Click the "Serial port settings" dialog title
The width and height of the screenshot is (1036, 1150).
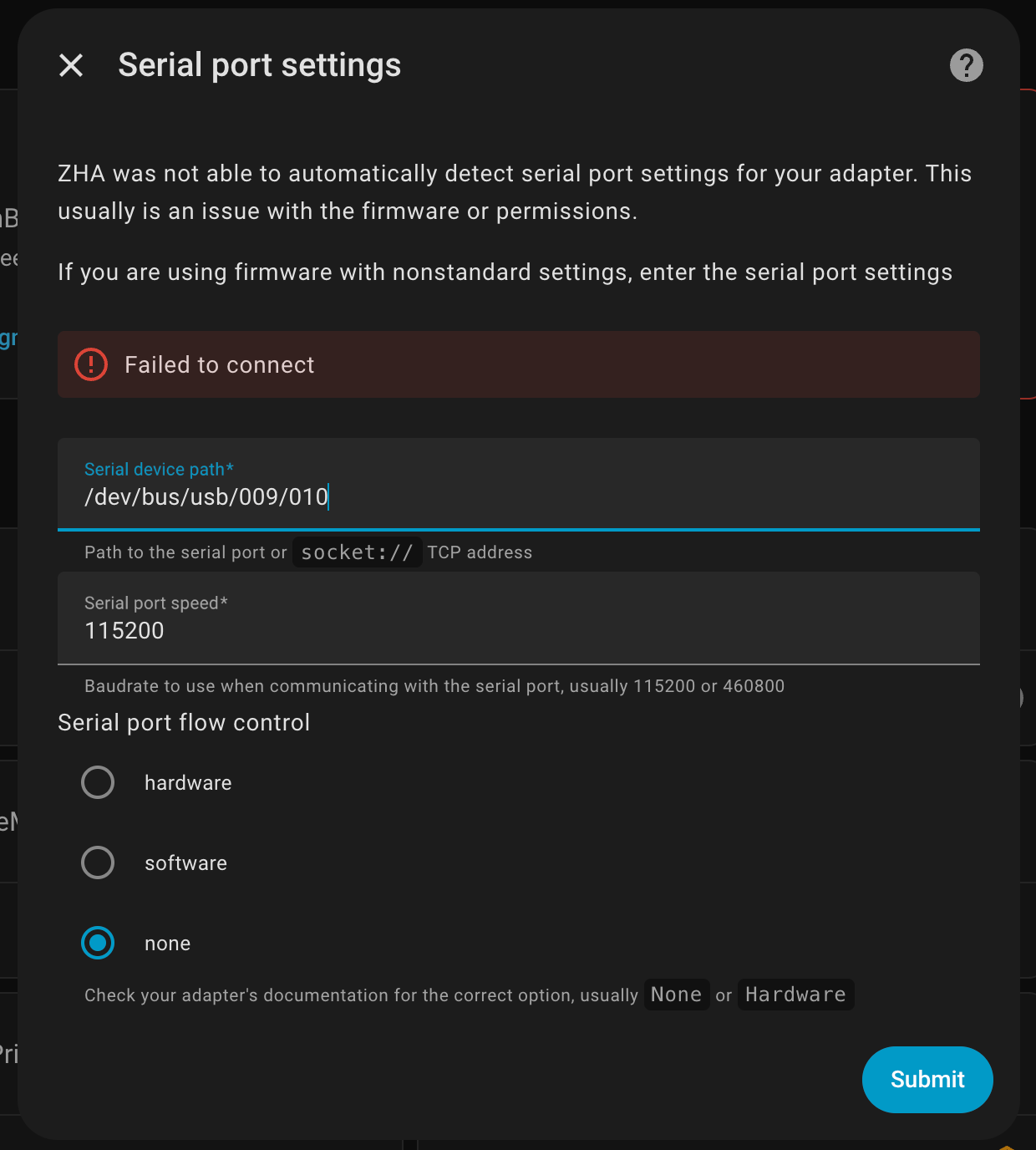(x=259, y=65)
